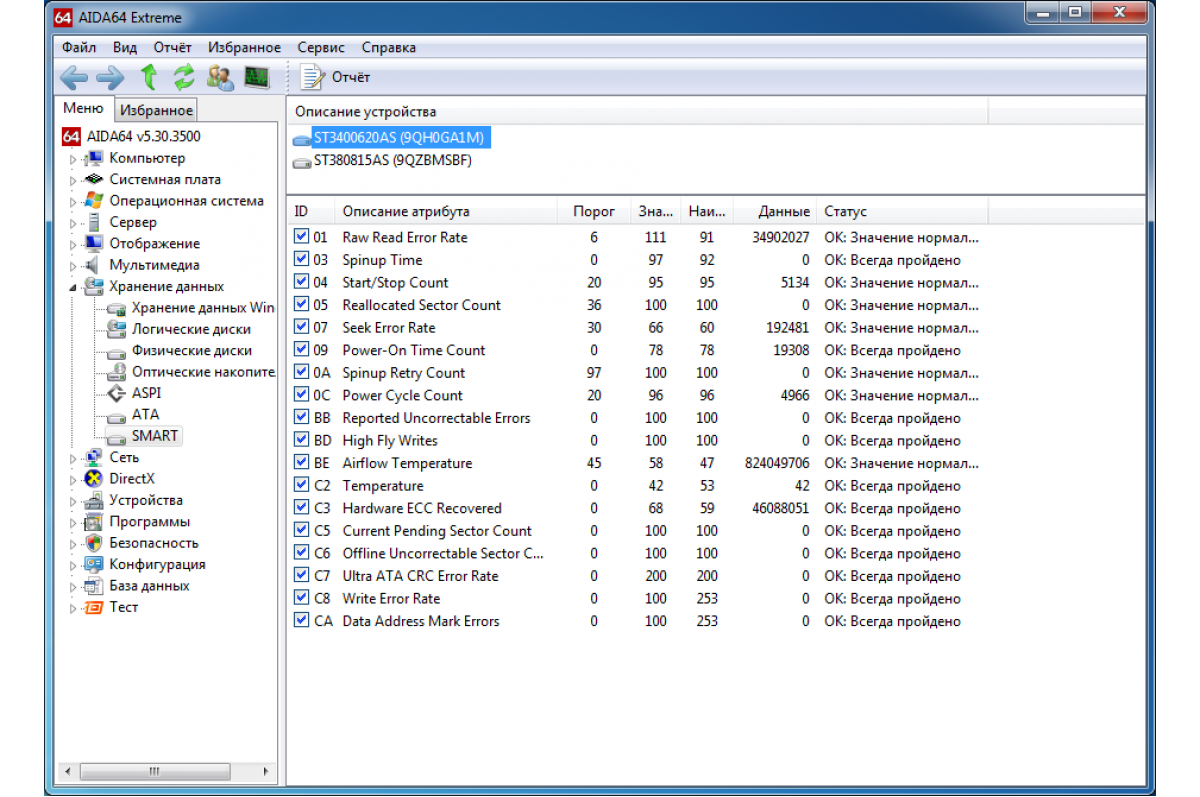The height and width of the screenshot is (797, 1200).
Task: Click the База данных tree icon
Action: pyautogui.click(x=95, y=586)
